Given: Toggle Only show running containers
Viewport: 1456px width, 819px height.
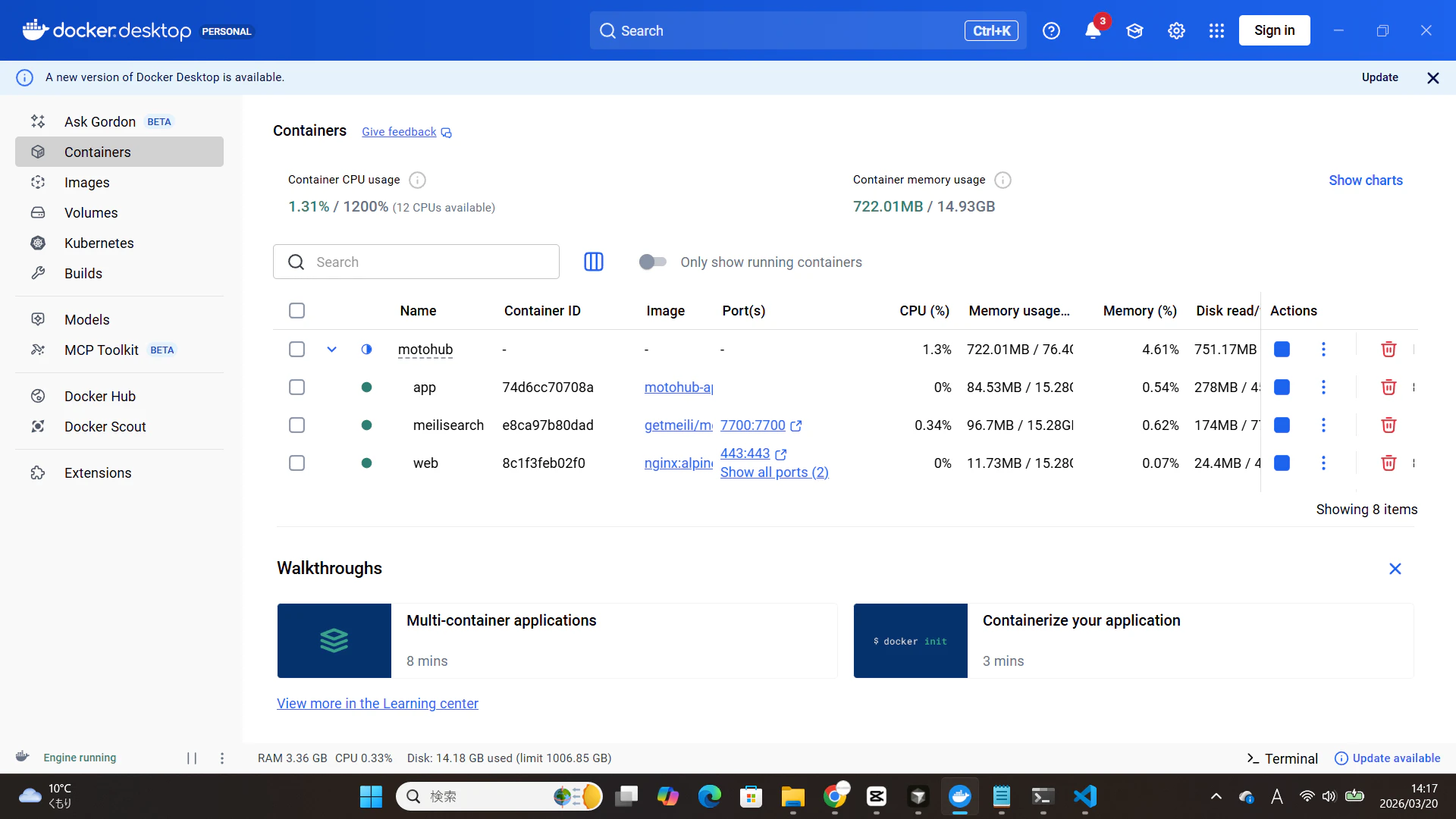Looking at the screenshot, I should point(653,262).
